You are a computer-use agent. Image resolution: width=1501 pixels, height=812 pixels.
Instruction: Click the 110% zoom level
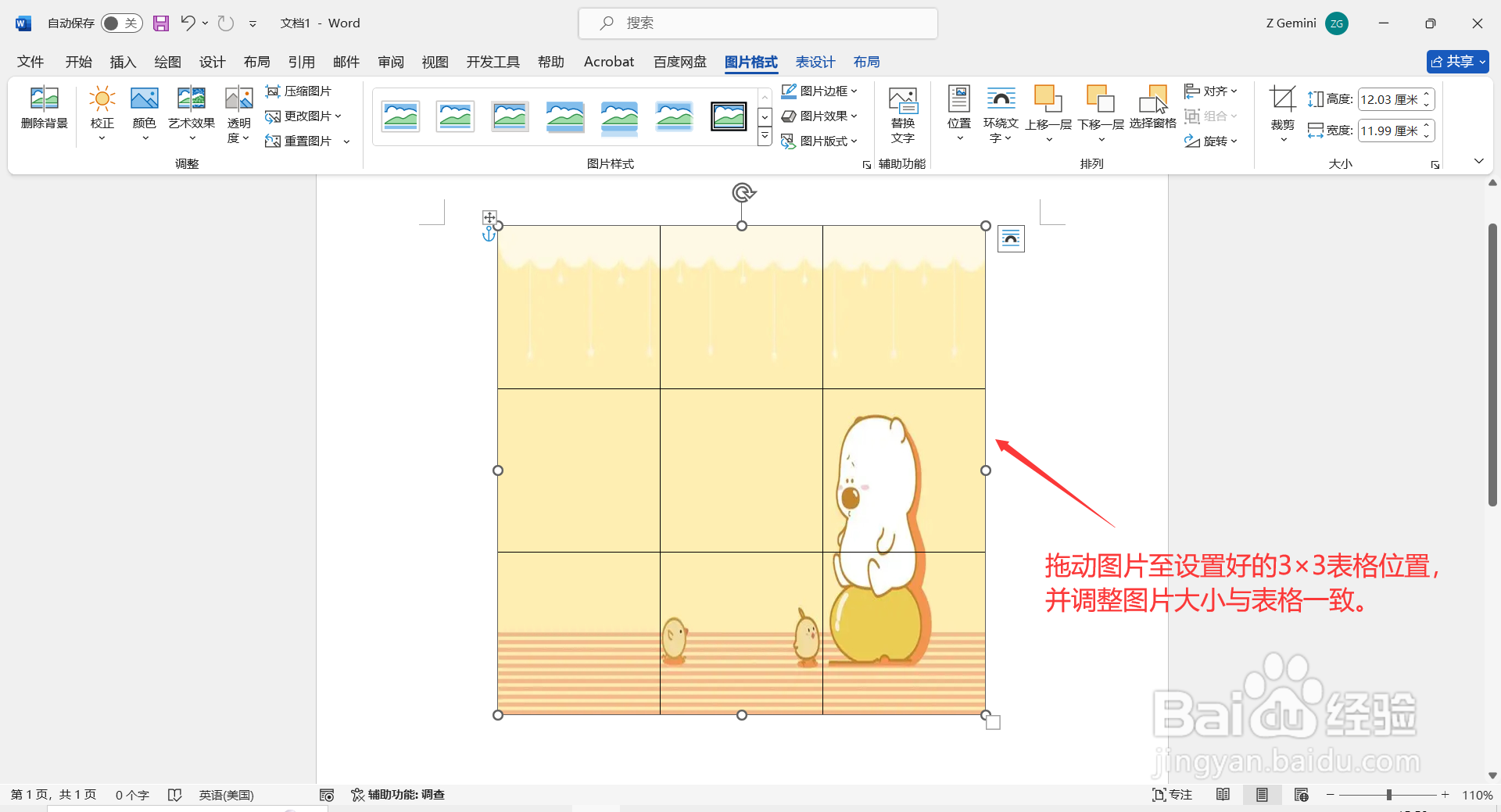pos(1477,795)
